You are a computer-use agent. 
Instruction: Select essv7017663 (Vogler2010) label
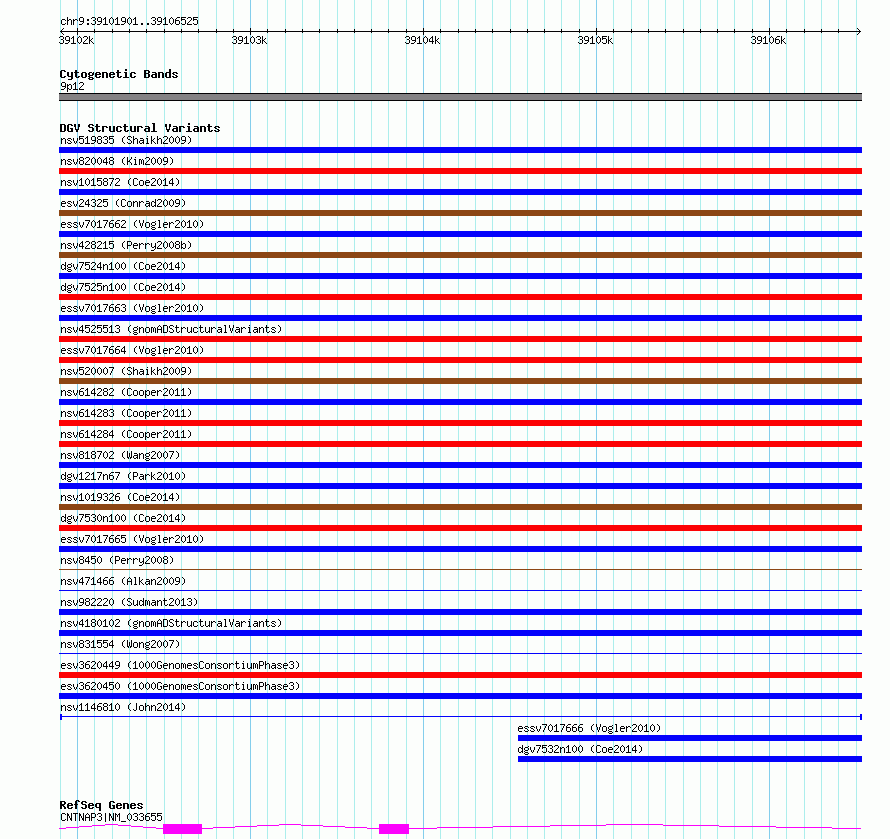(x=132, y=308)
